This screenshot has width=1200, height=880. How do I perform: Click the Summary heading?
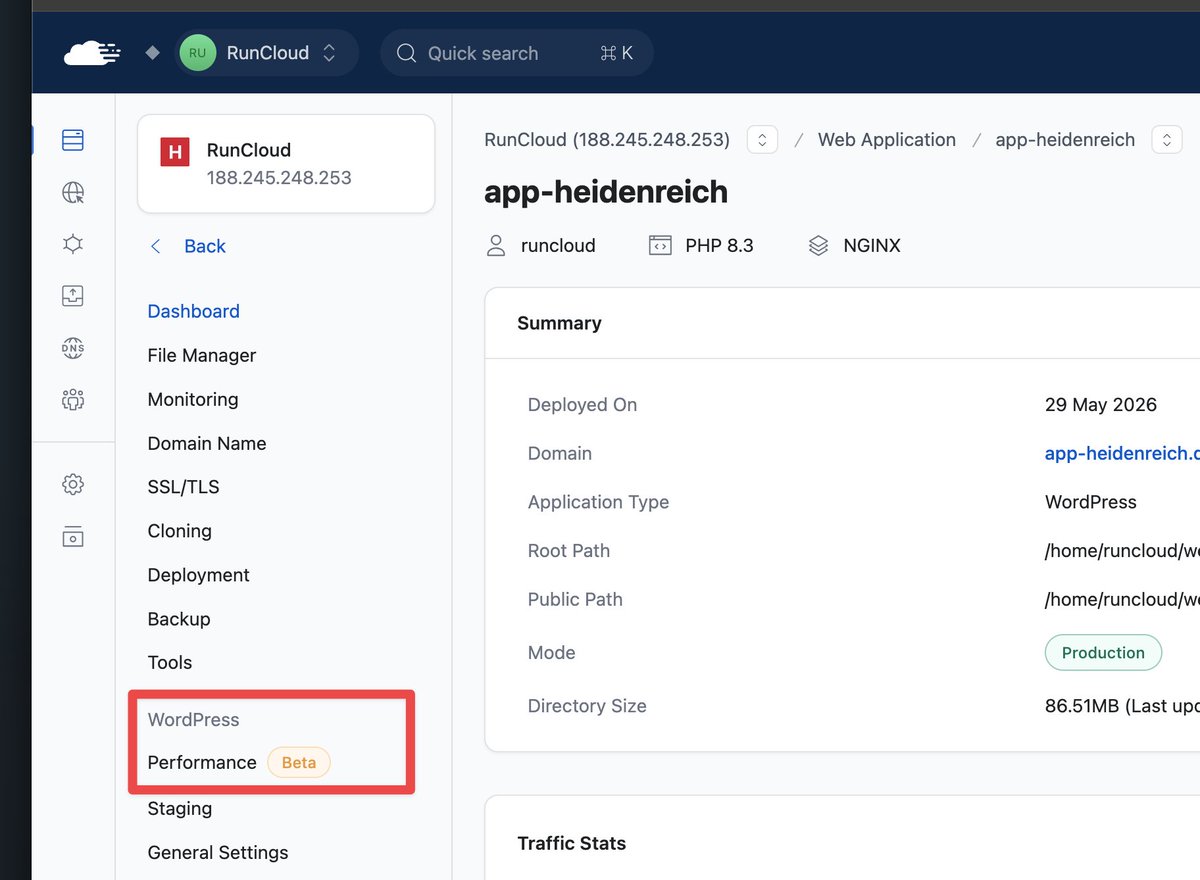click(559, 323)
